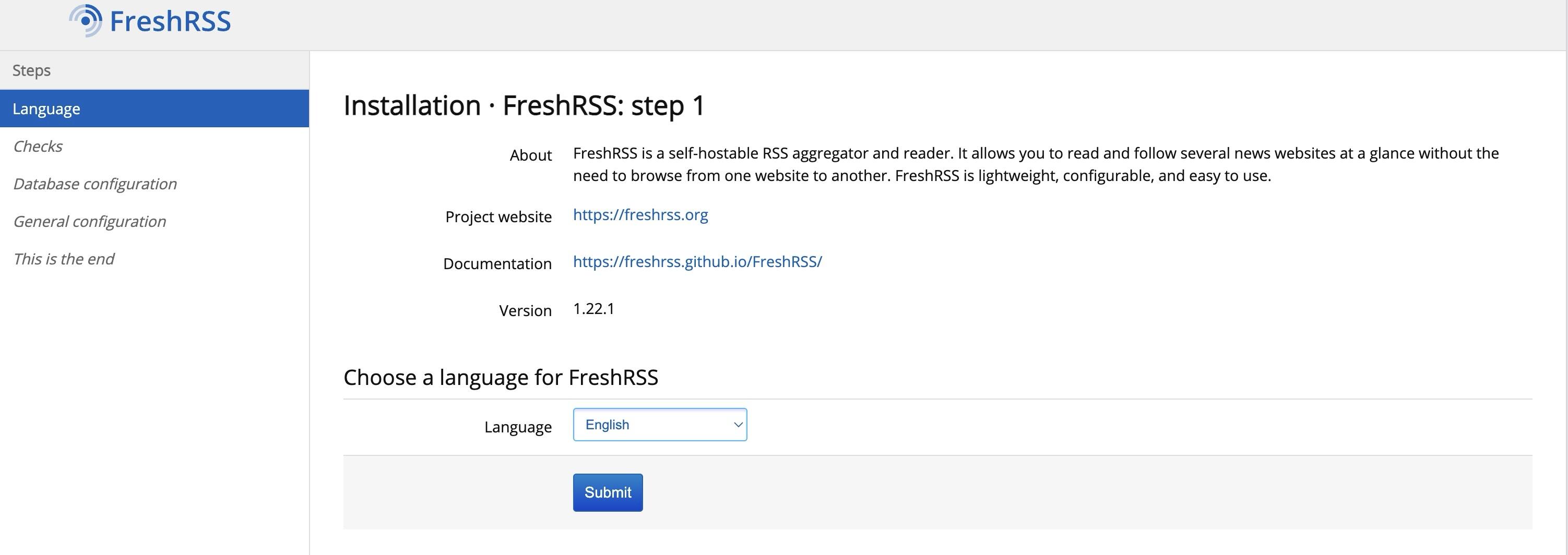This screenshot has height=555, width=1568.
Task: Go to the Checks step
Action: tap(38, 147)
